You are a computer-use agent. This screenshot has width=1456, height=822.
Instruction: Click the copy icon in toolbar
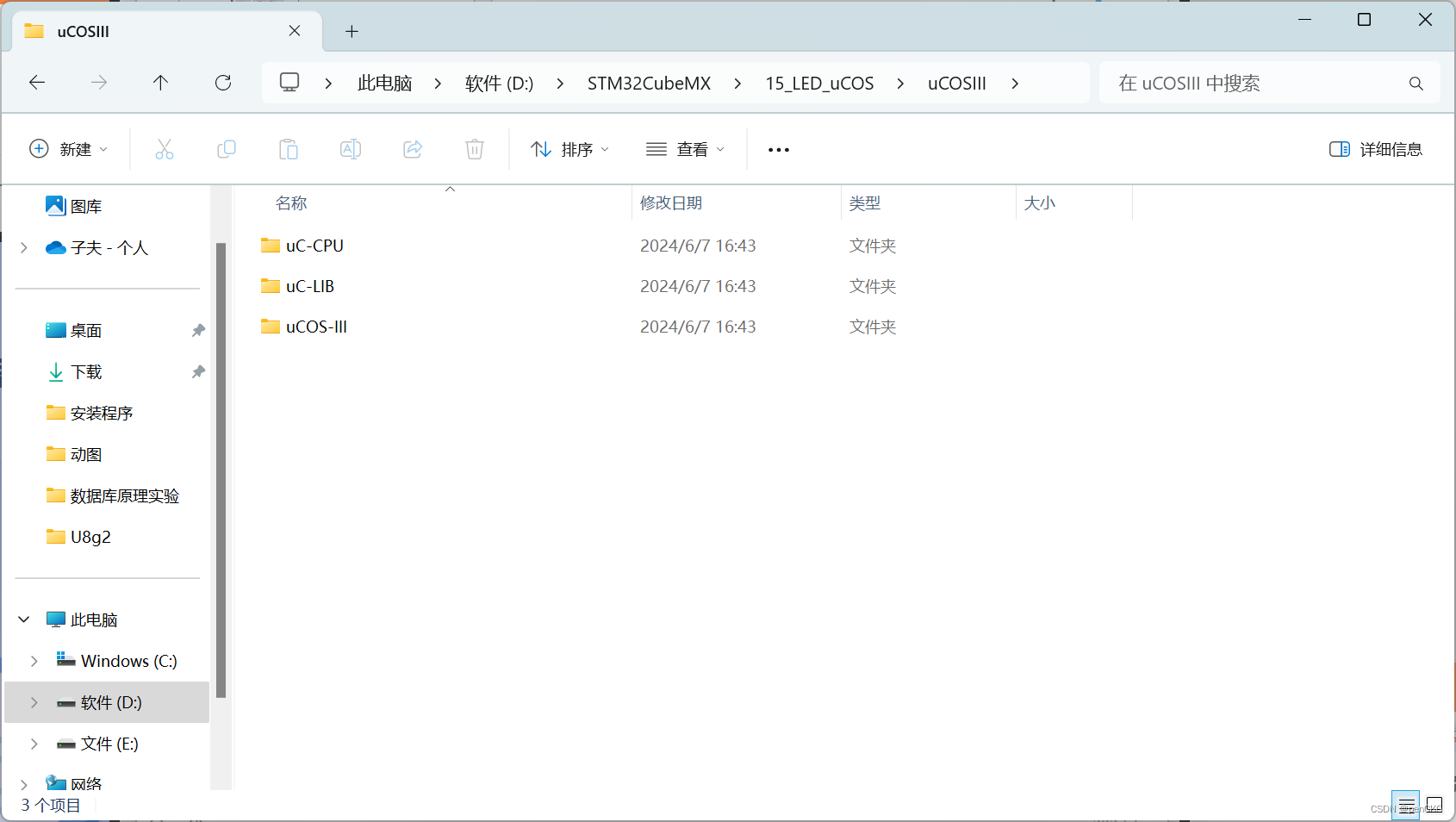(x=227, y=149)
